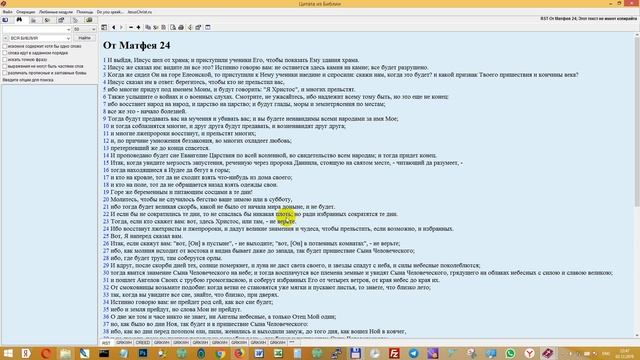
Task: Go forward with the right arrow
Action: point(121,27)
